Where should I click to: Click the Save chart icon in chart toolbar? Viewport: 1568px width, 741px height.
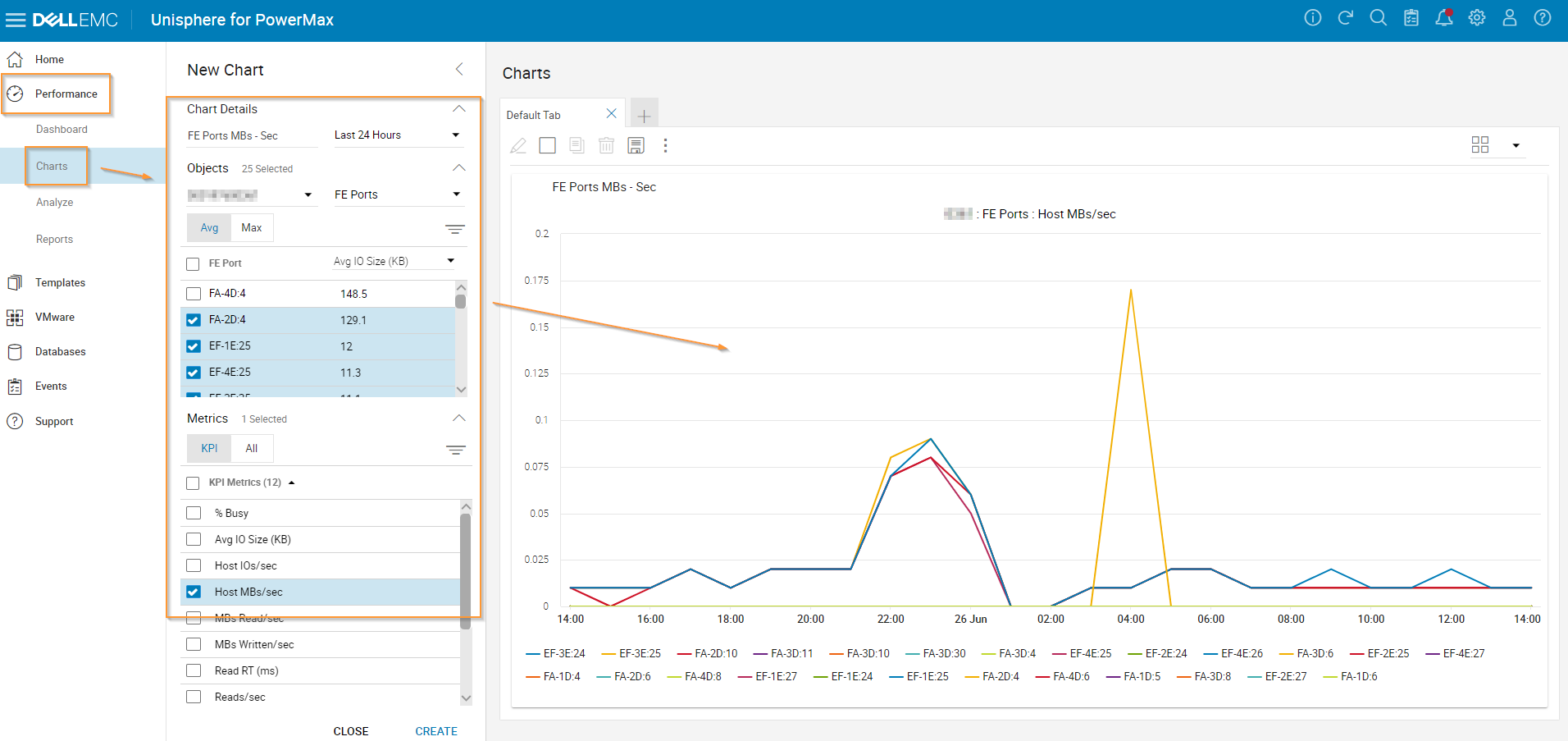[636, 145]
